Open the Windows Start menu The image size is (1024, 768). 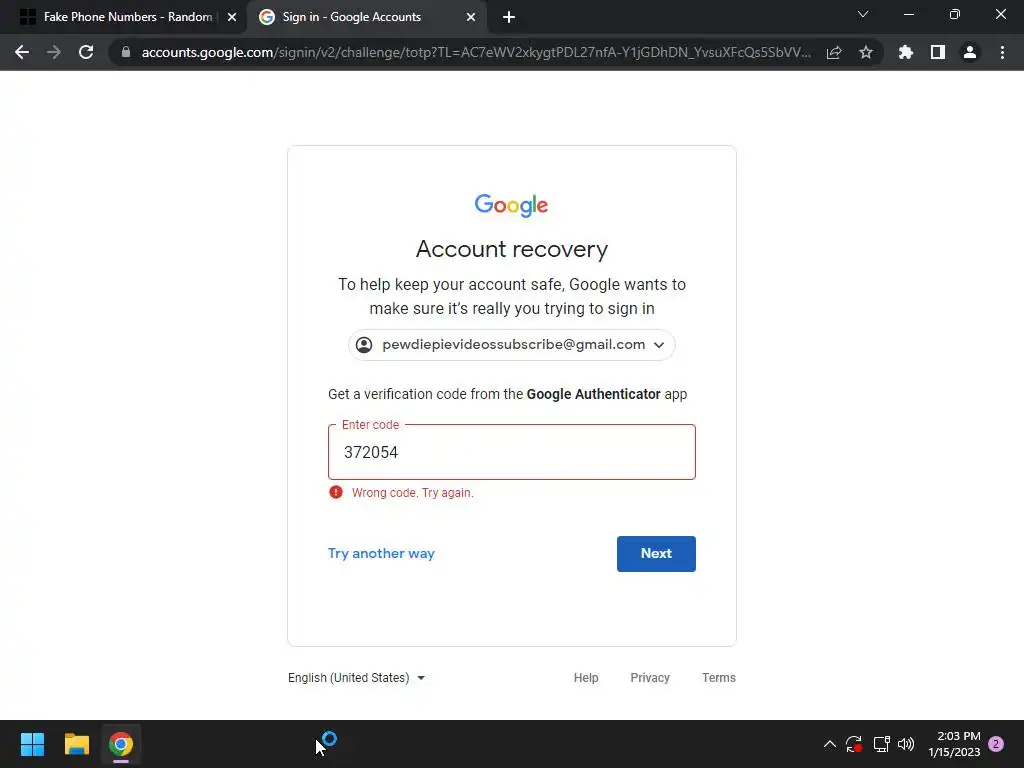coord(32,744)
